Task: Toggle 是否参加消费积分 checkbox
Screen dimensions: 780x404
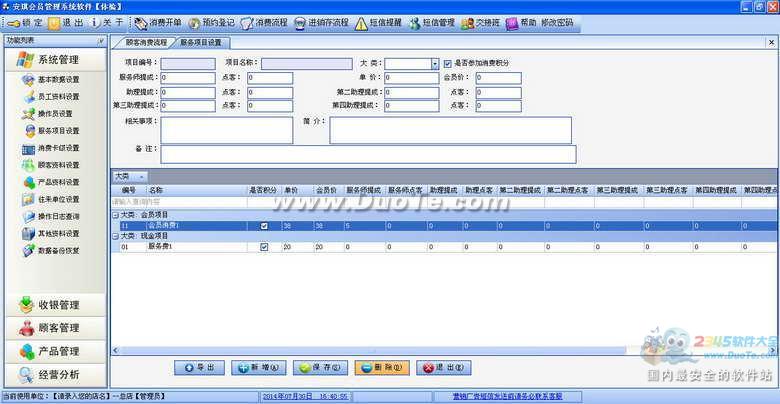Action: [x=448, y=64]
